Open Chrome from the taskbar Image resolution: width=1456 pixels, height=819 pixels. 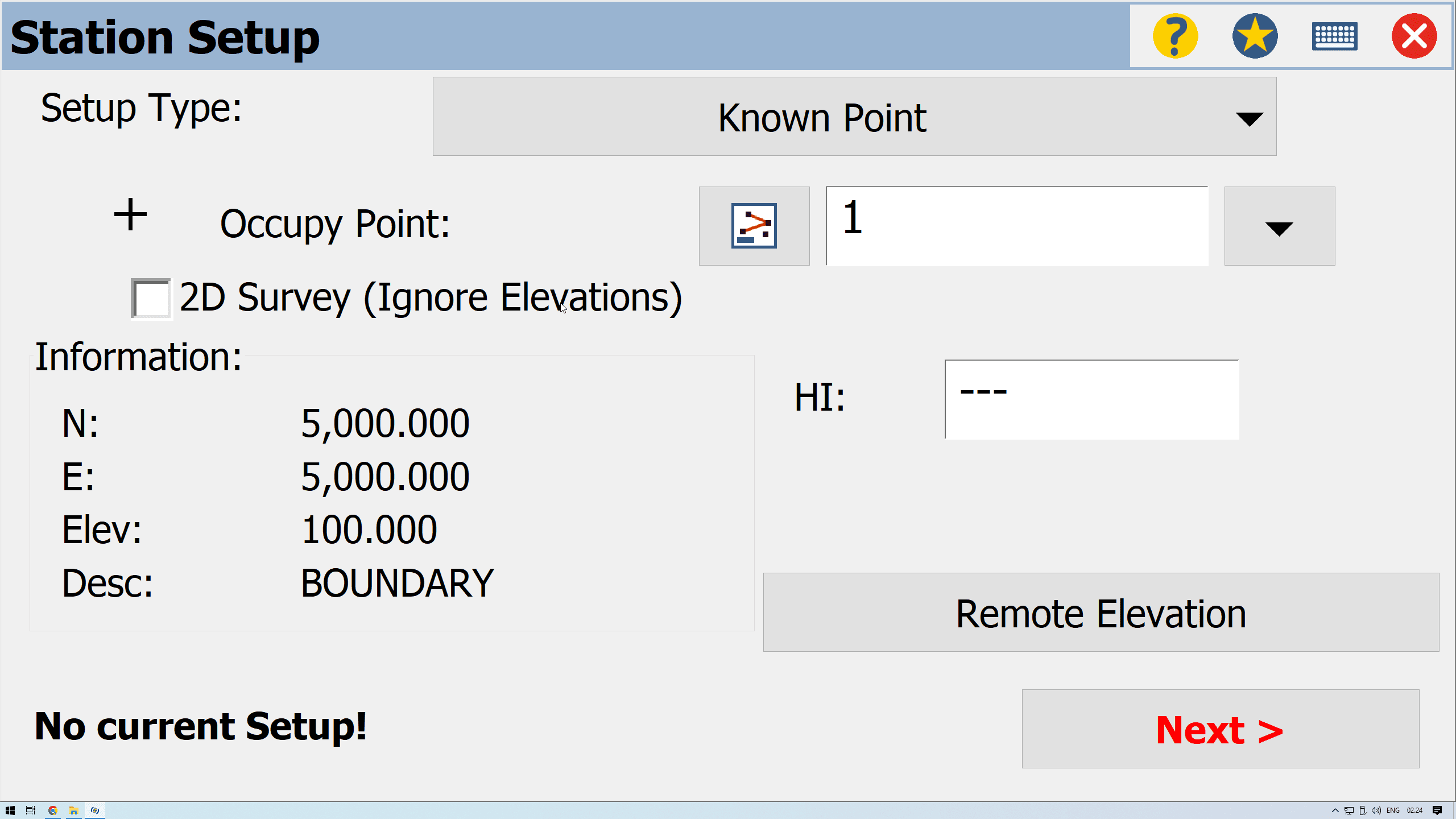[53, 810]
